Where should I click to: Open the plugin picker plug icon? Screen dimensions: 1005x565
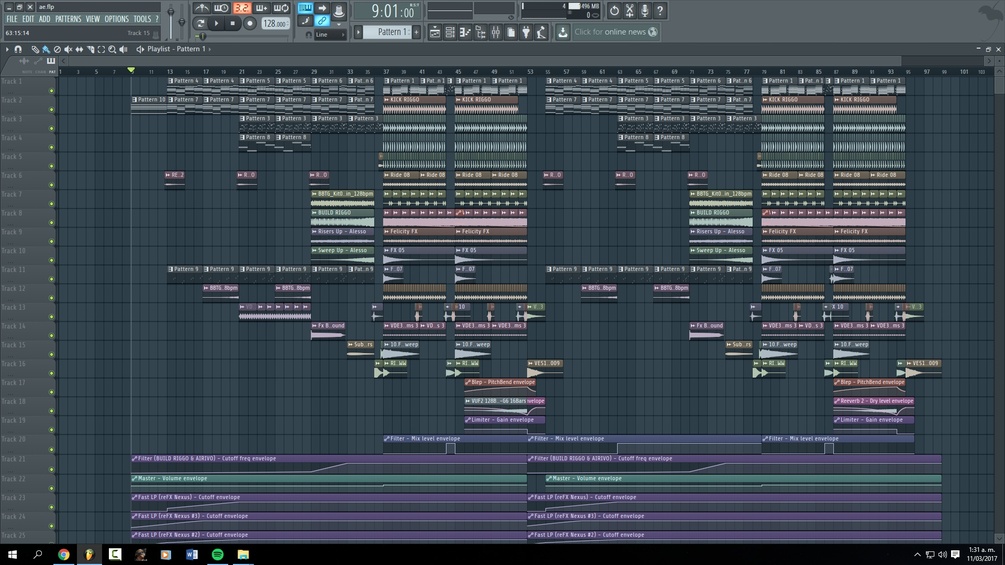[x=526, y=32]
